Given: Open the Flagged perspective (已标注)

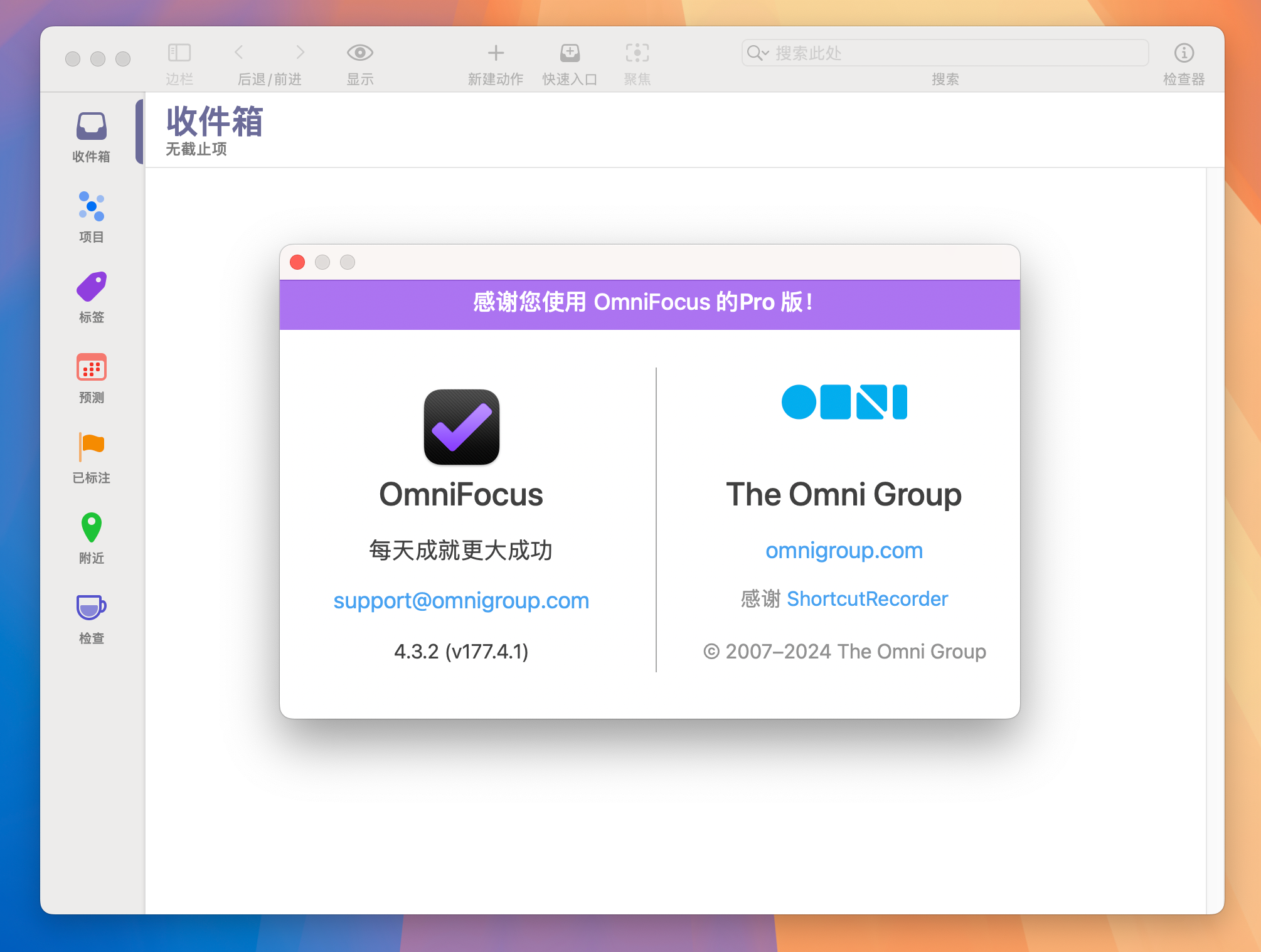Looking at the screenshot, I should (92, 458).
